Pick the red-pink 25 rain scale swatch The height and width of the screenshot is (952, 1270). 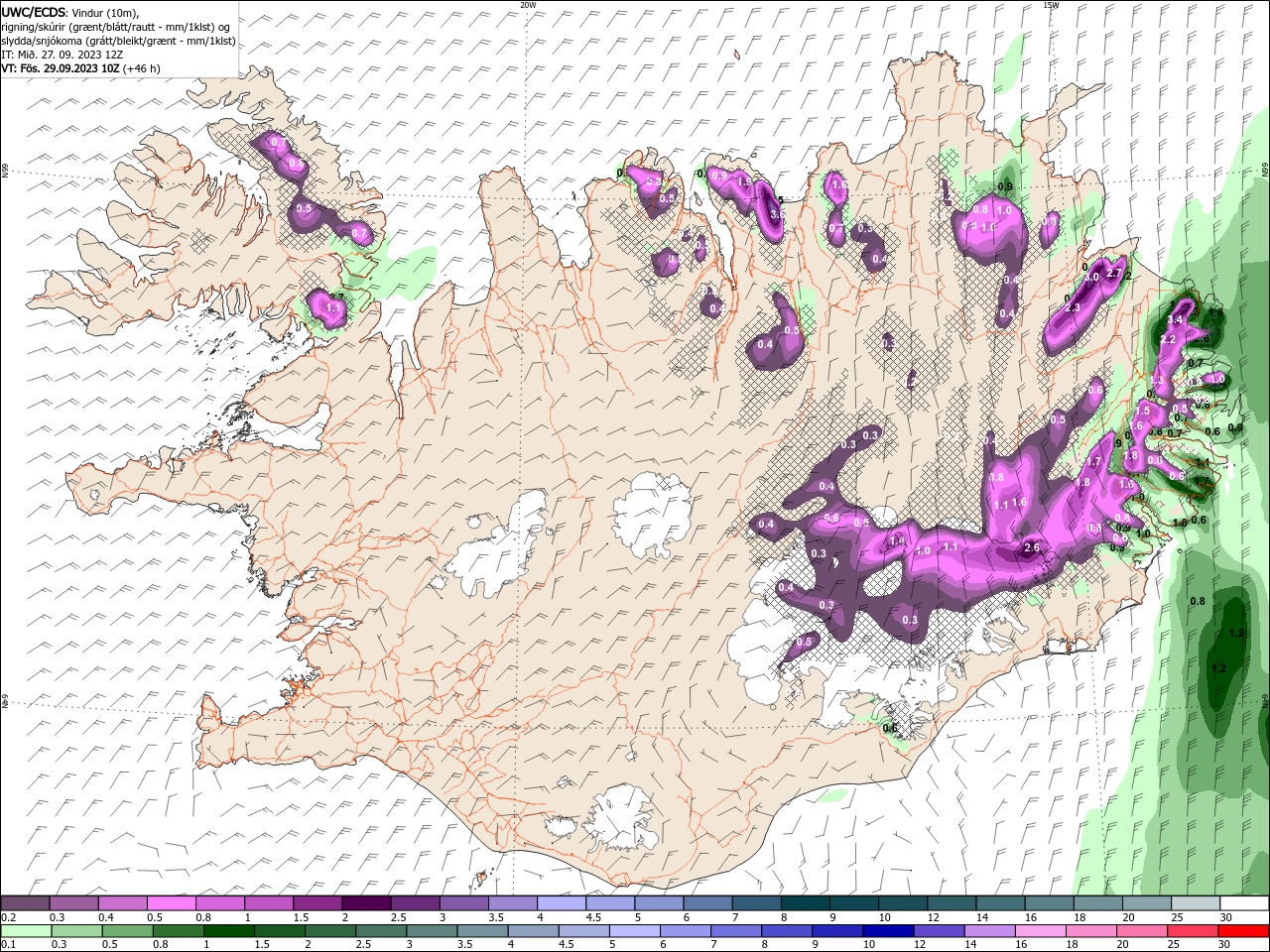coord(1195,931)
